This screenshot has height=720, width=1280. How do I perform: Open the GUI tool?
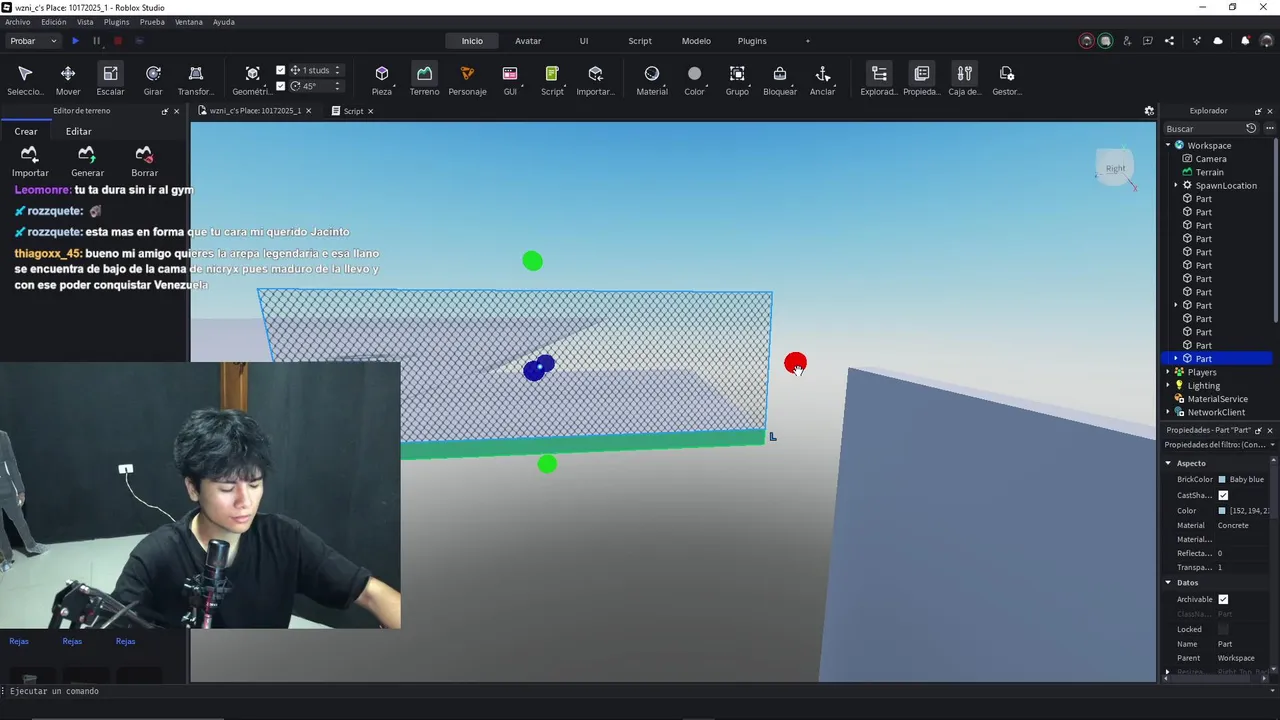pyautogui.click(x=510, y=80)
